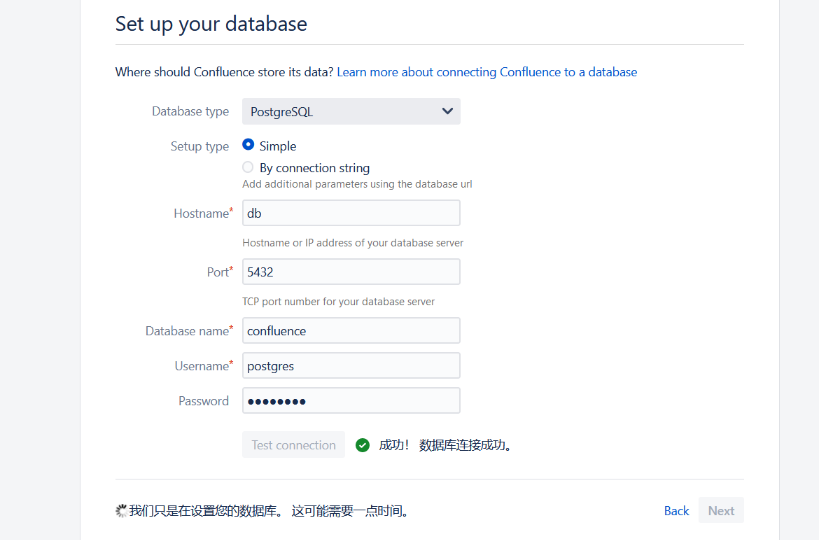Click the green success checkmark icon
Screen dimensions: 819x540
363,445
